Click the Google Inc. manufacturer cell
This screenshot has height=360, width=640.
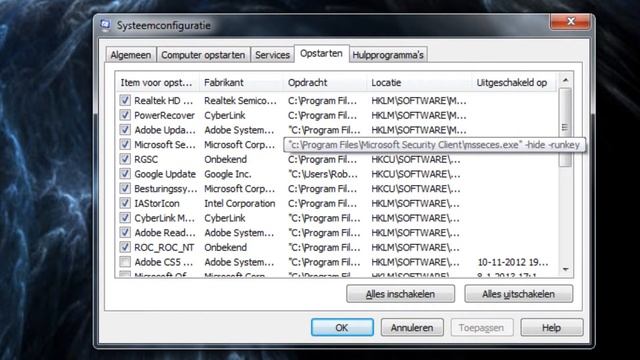click(228, 174)
